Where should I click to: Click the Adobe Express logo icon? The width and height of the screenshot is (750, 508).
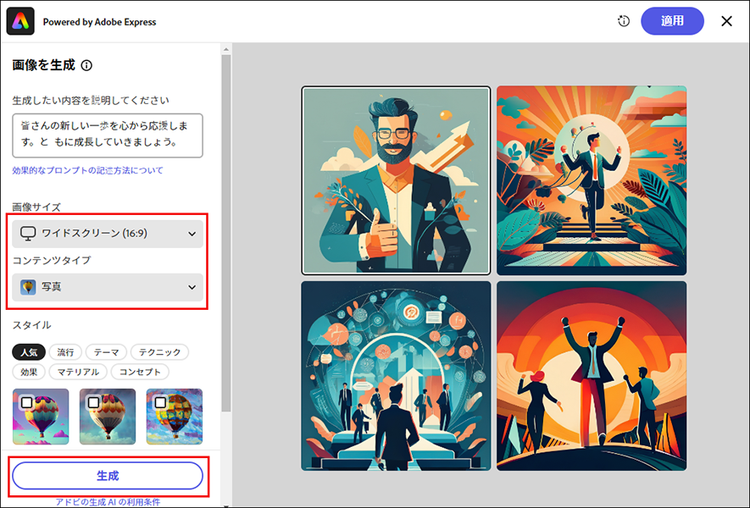pyautogui.click(x=21, y=21)
